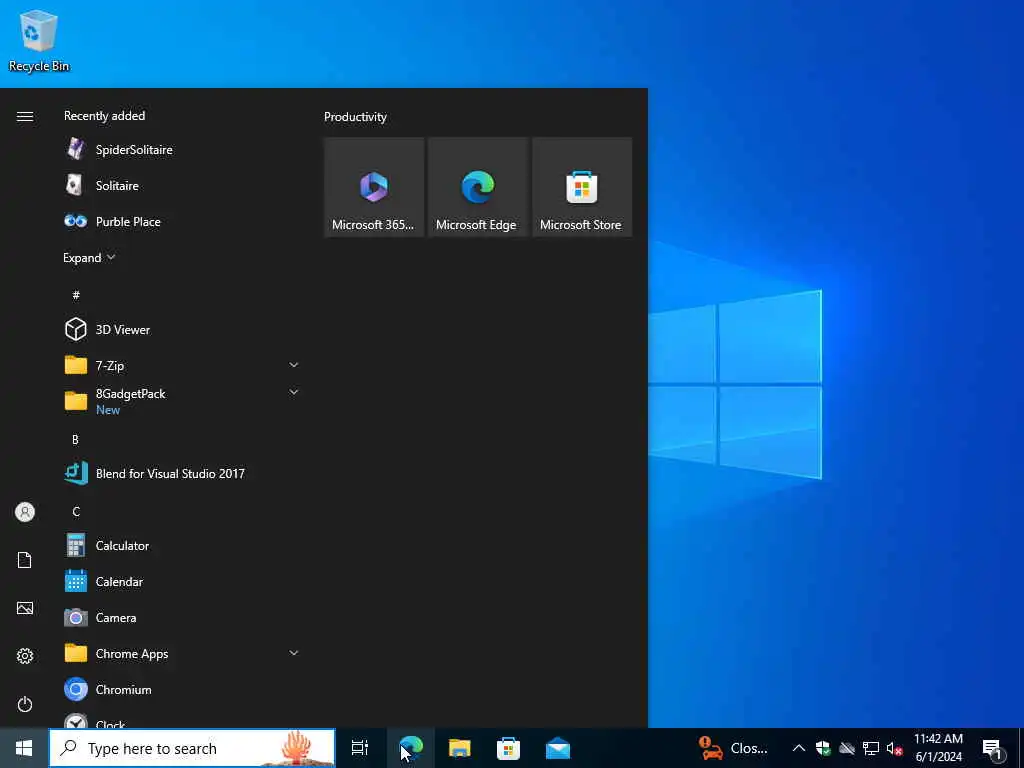
Task: Launch Blend for Visual Studio 2017
Action: pyautogui.click(x=180, y=473)
